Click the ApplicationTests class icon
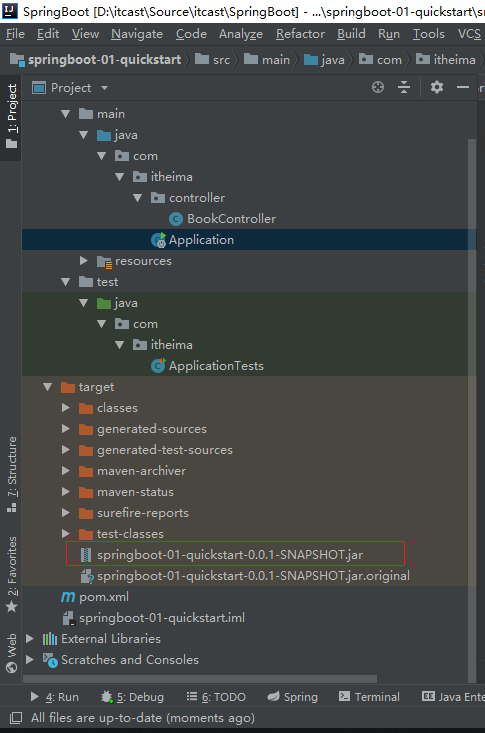This screenshot has width=485, height=733. pos(158,366)
